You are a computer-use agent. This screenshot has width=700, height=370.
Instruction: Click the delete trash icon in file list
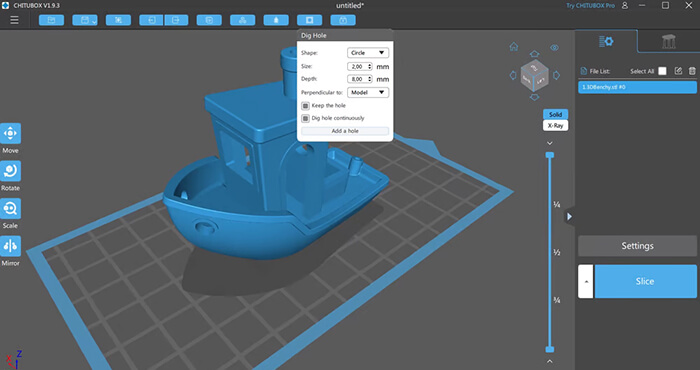pyautogui.click(x=692, y=71)
